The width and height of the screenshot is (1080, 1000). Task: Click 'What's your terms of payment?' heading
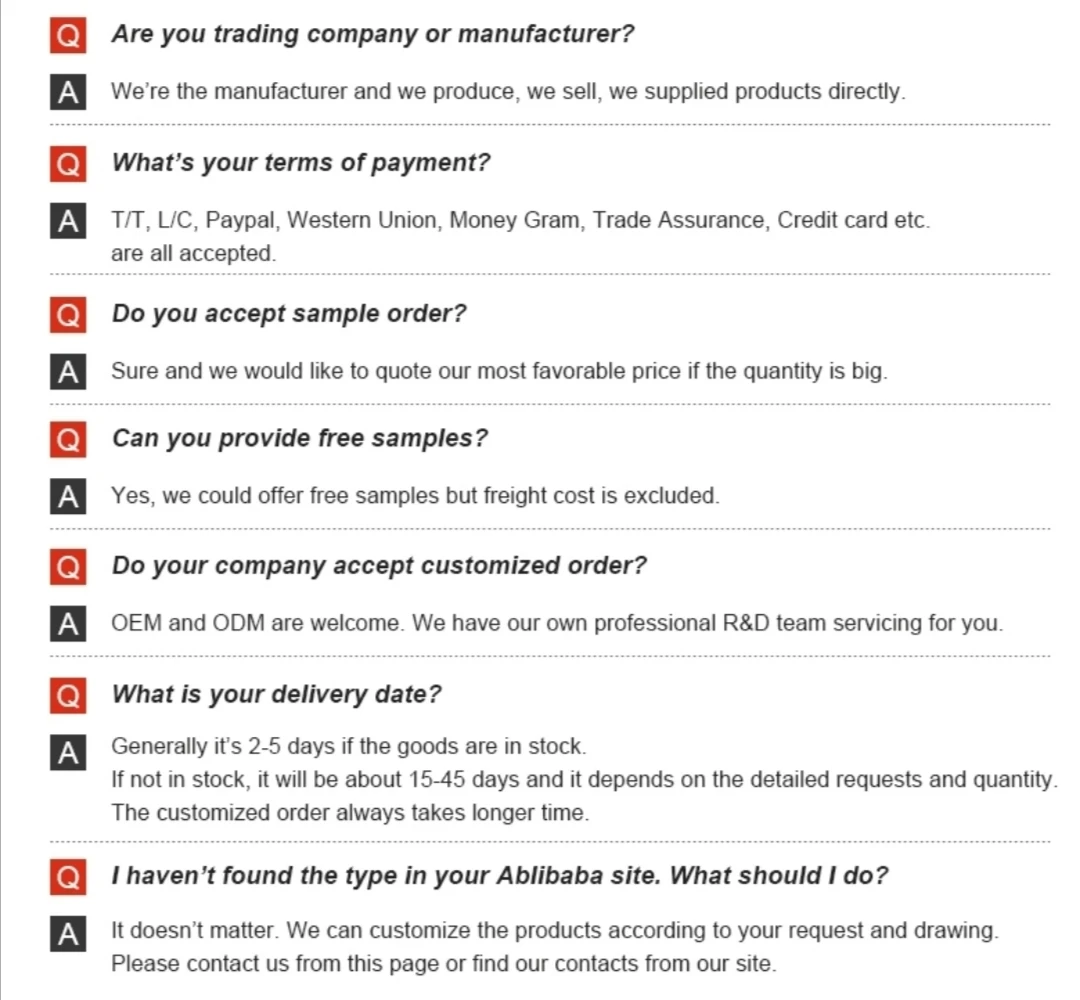click(x=300, y=163)
